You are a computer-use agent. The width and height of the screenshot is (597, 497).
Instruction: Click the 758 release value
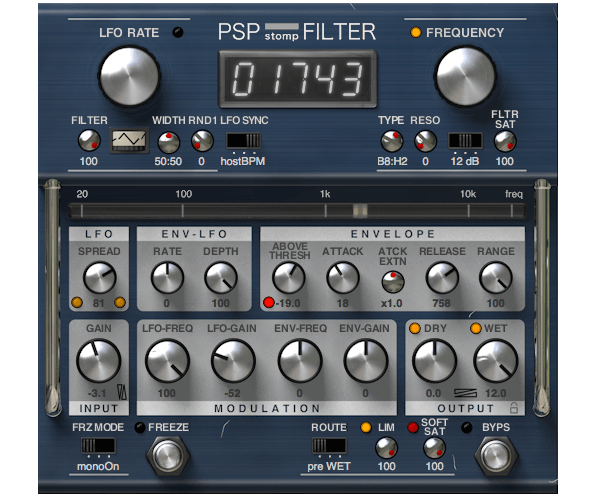click(442, 303)
